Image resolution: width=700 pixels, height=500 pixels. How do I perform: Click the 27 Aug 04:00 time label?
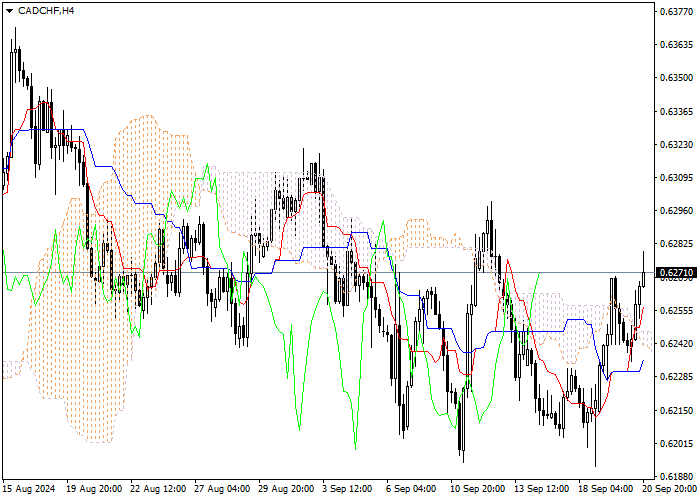(222, 489)
